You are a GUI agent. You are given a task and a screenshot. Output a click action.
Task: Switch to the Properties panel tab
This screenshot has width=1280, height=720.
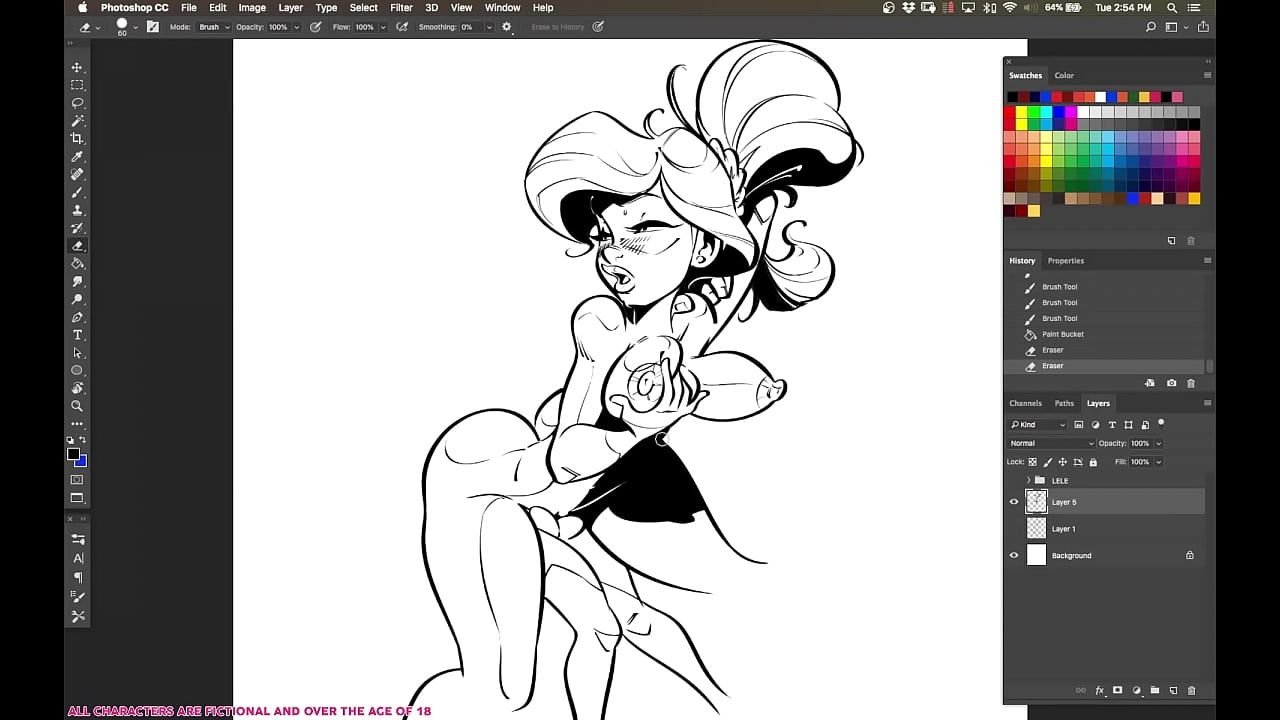click(x=1065, y=261)
